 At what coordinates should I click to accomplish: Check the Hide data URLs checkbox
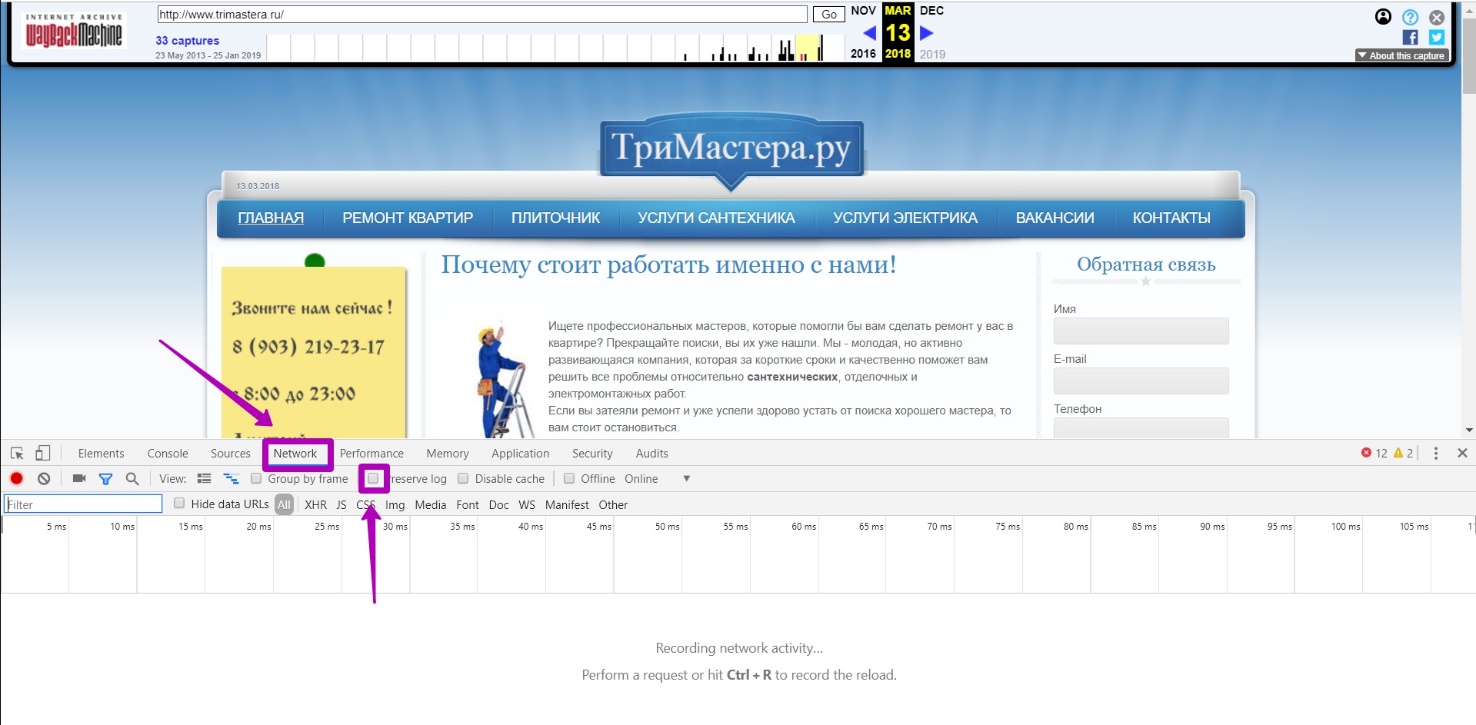180,504
